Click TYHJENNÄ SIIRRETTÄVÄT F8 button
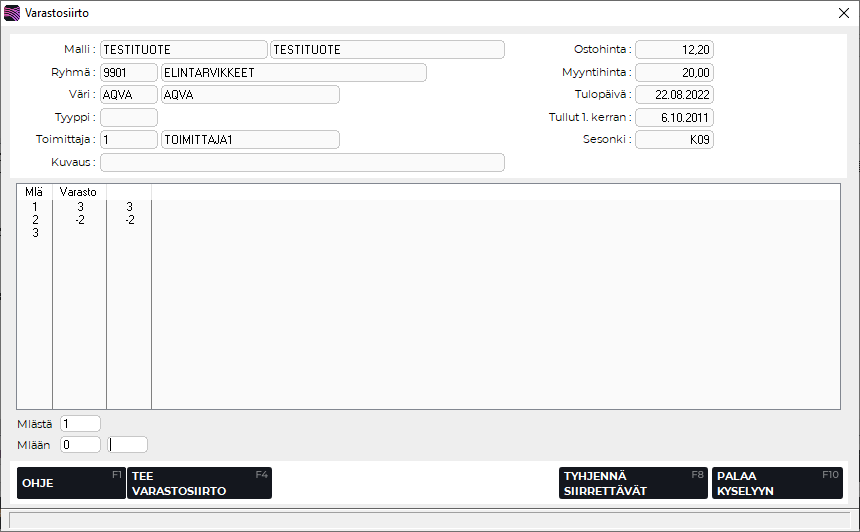This screenshot has width=860, height=532. pyautogui.click(x=633, y=483)
